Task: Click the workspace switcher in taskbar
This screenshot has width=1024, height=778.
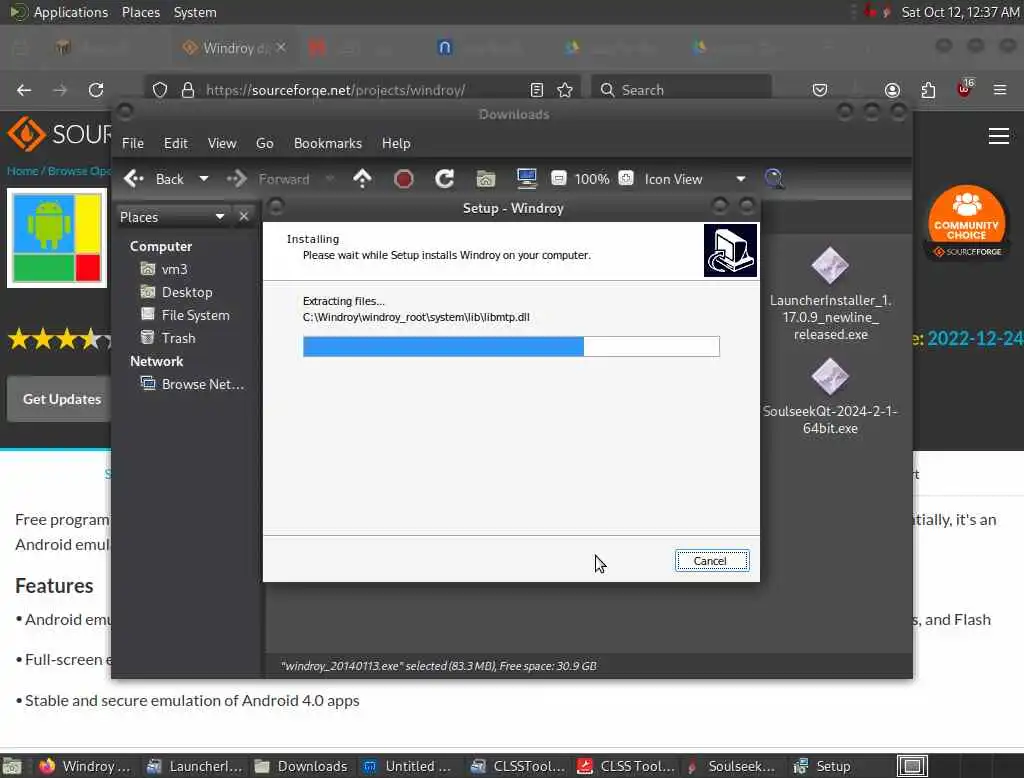Action: (912, 766)
